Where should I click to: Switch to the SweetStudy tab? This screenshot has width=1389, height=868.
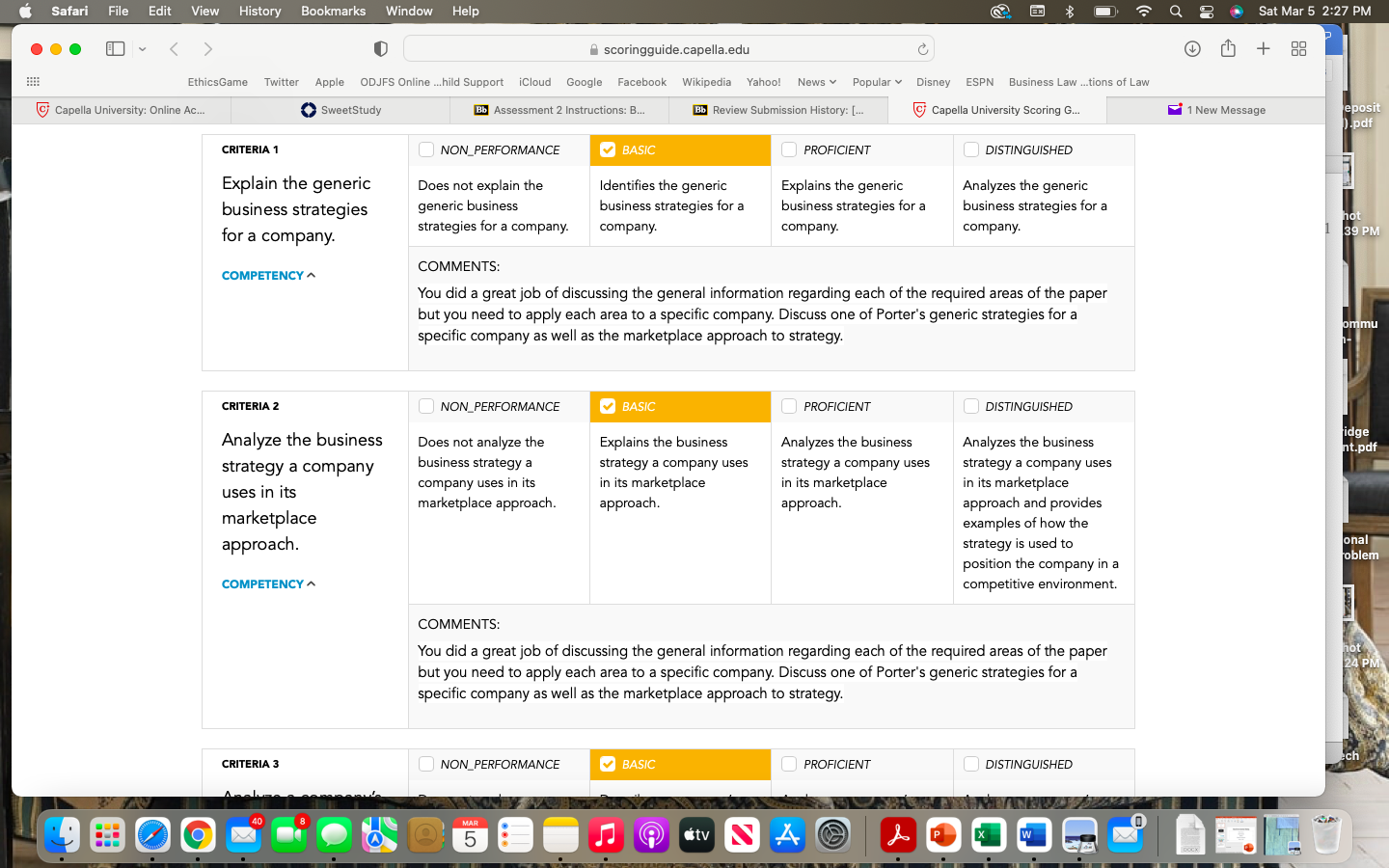[x=341, y=110]
